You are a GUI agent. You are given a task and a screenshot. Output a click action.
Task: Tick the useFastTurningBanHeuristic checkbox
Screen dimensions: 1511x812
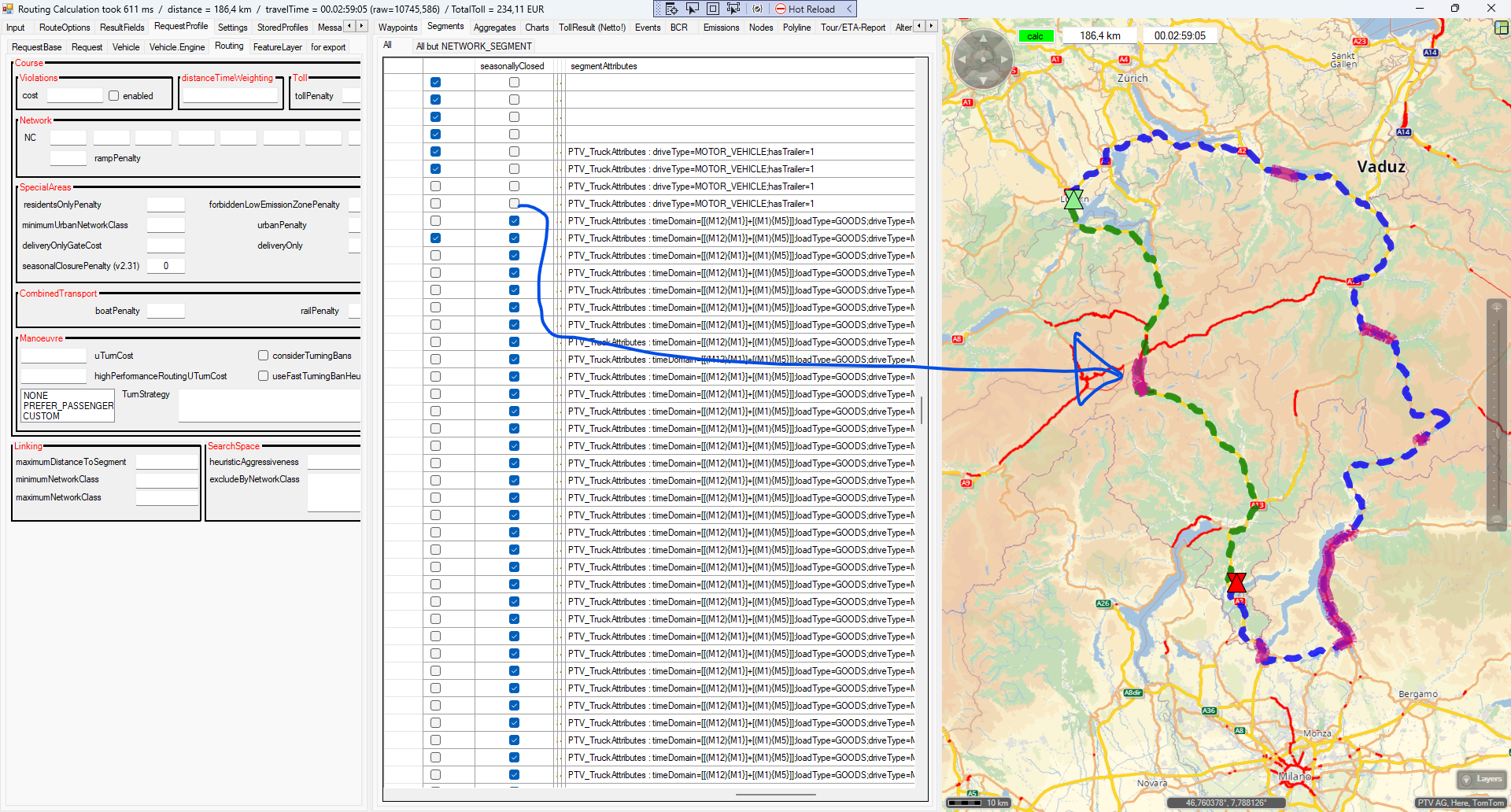(264, 376)
